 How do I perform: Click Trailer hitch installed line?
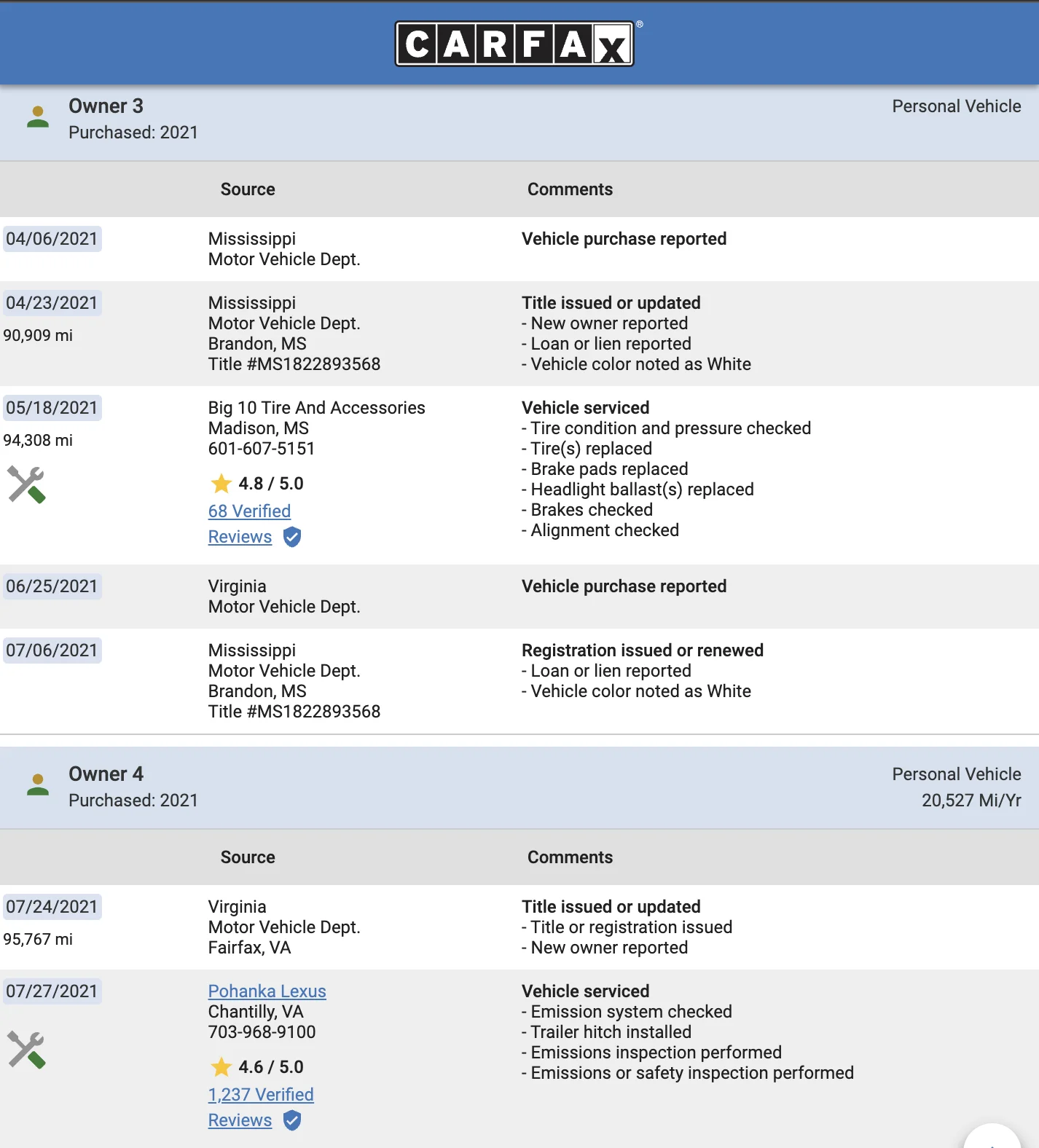(x=606, y=1032)
